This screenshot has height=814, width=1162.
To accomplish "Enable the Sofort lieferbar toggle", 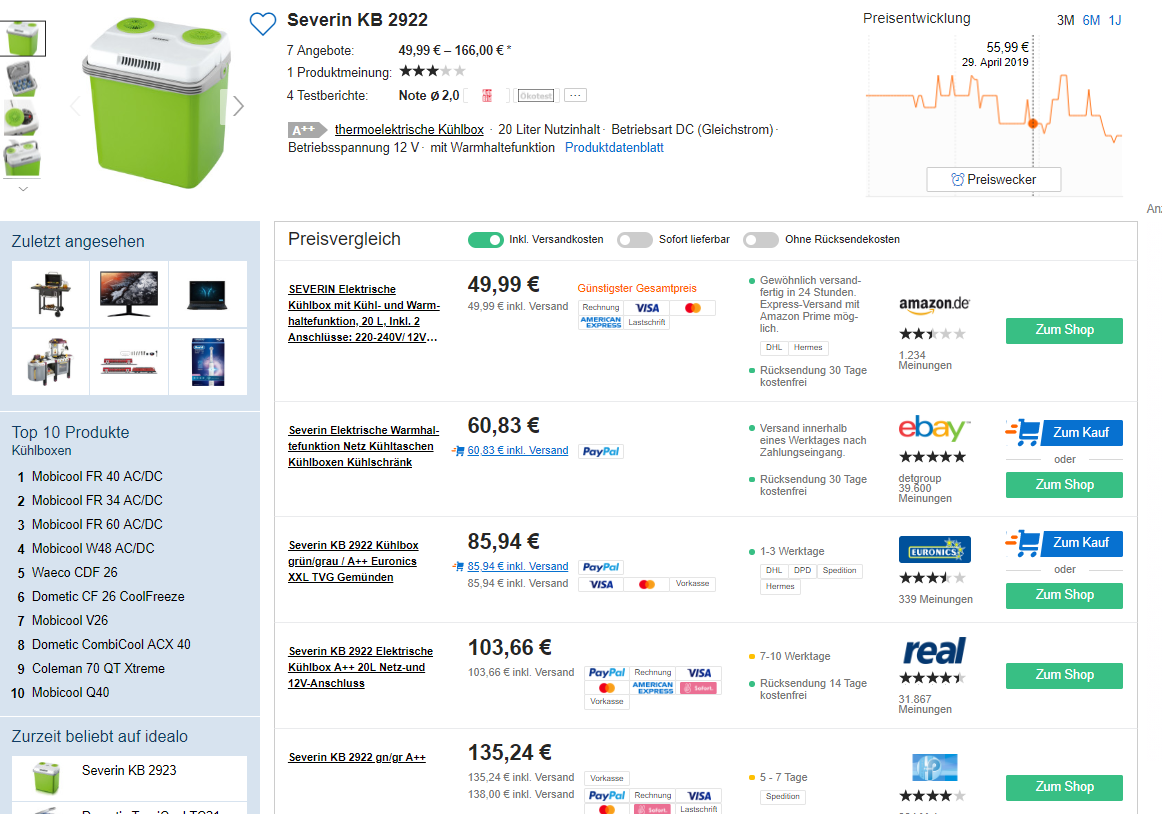I will click(634, 240).
